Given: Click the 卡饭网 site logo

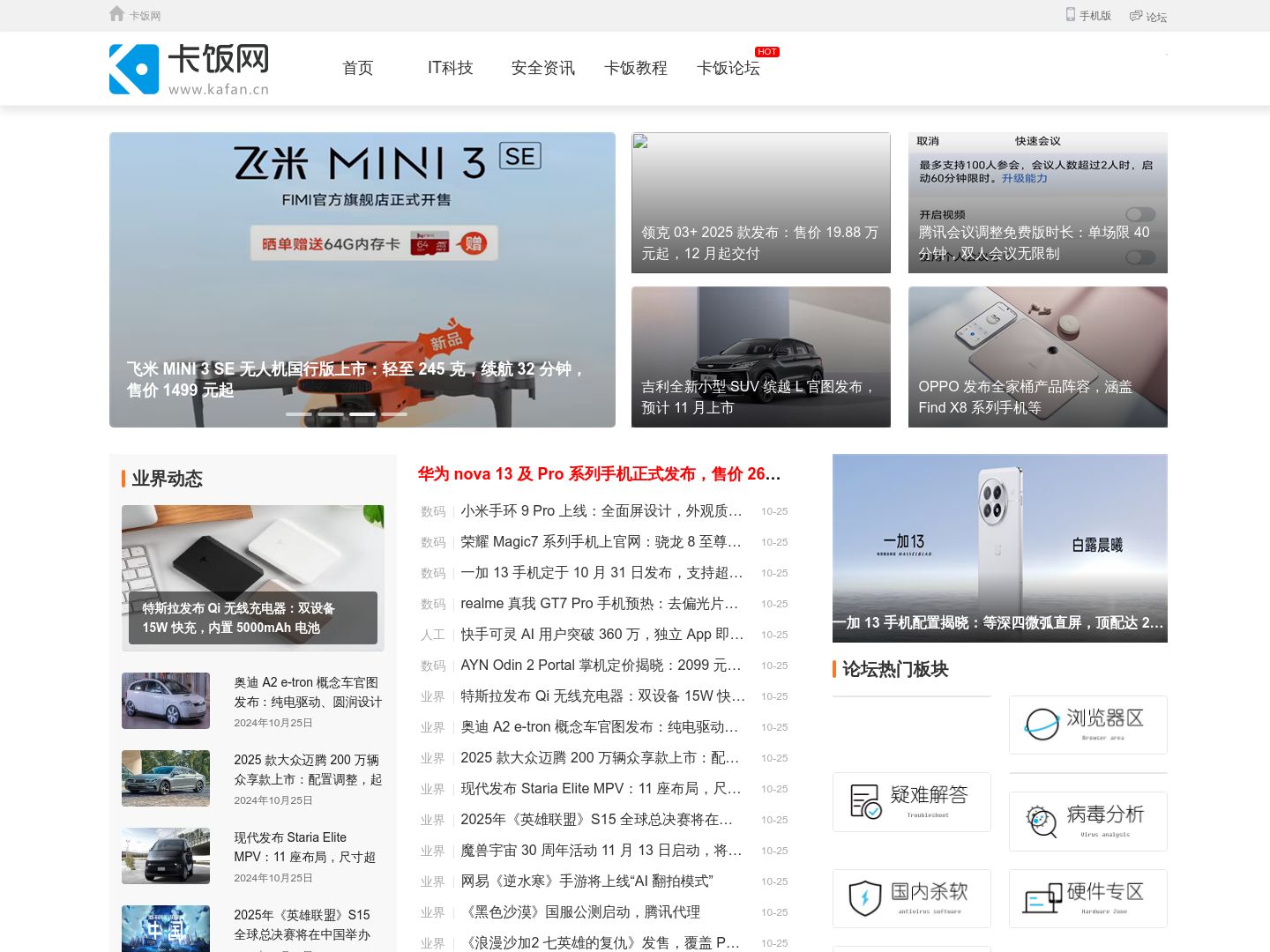Looking at the screenshot, I should coord(189,69).
